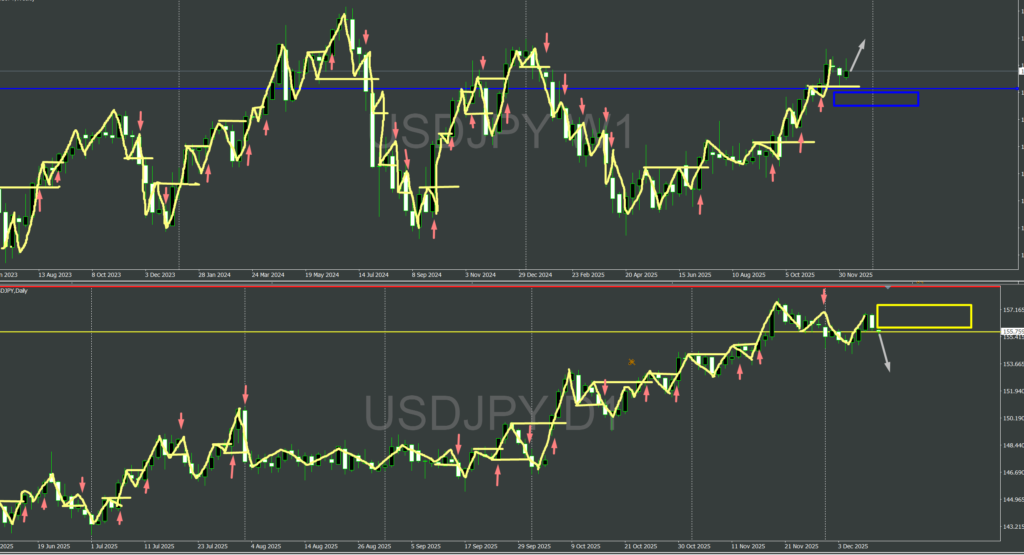Select the 9 Oct 2025 date on the daily axis

pyautogui.click(x=584, y=548)
